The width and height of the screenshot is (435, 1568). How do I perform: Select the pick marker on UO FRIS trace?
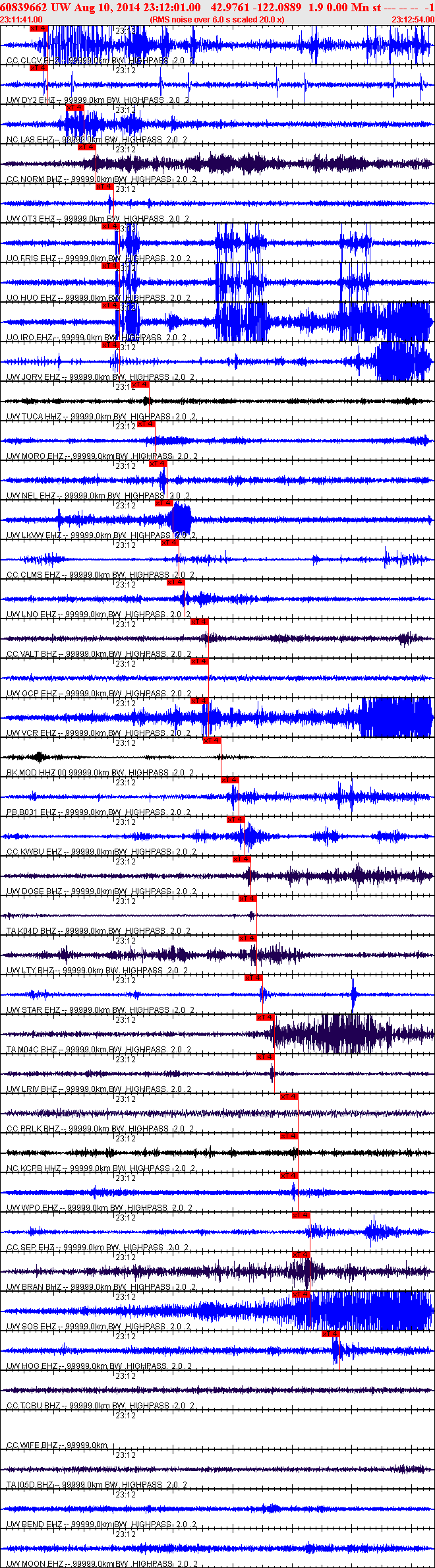pyautogui.click(x=110, y=226)
